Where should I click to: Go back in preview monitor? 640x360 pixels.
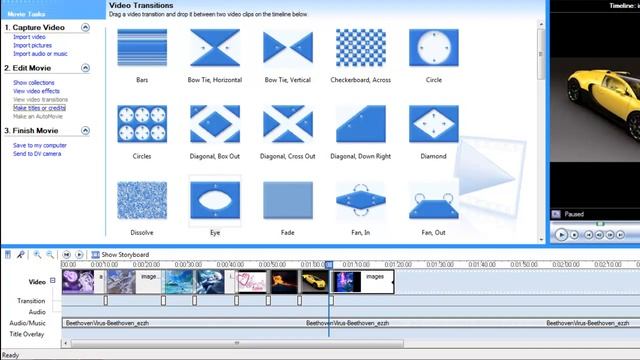[588, 235]
